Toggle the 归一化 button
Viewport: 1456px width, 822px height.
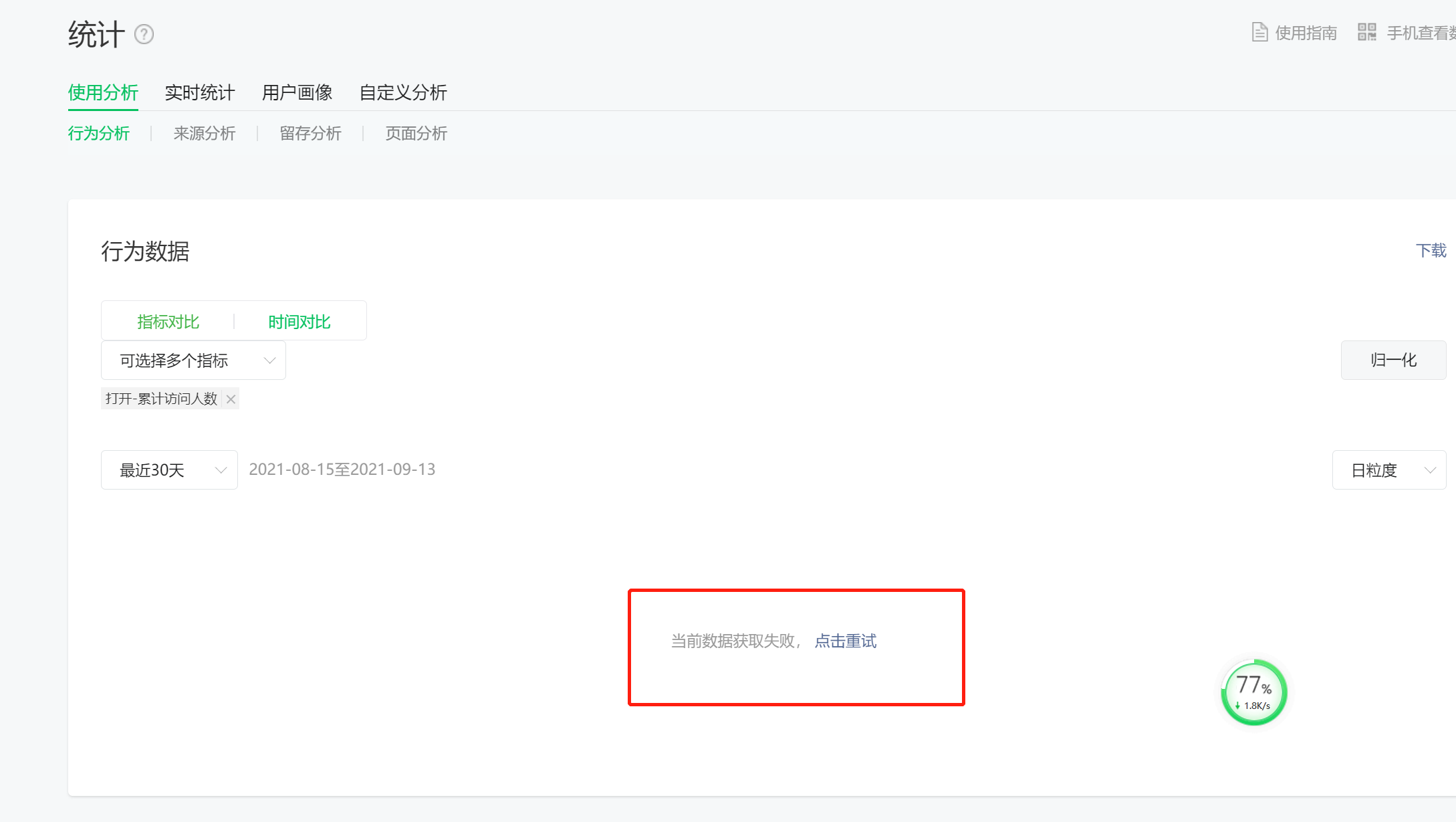(1393, 361)
